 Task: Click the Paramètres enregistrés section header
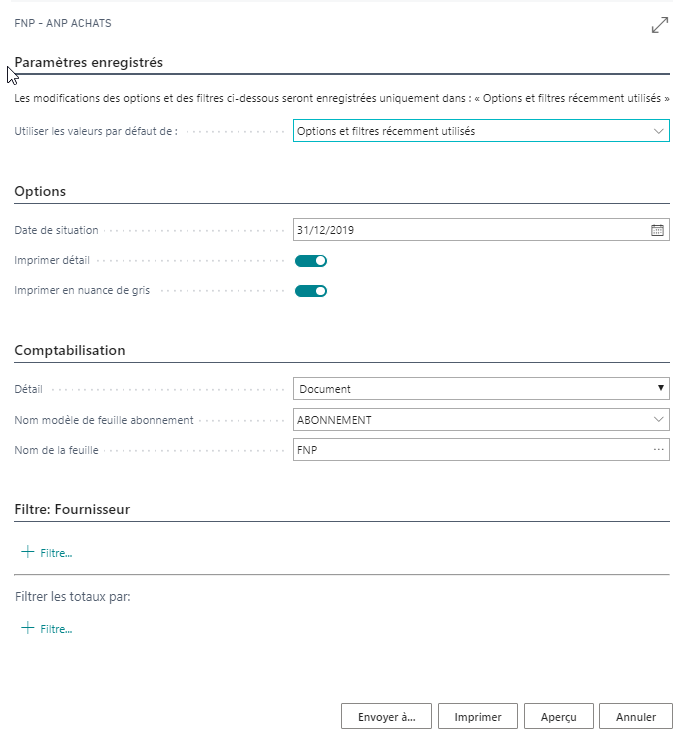pyautogui.click(x=89, y=62)
